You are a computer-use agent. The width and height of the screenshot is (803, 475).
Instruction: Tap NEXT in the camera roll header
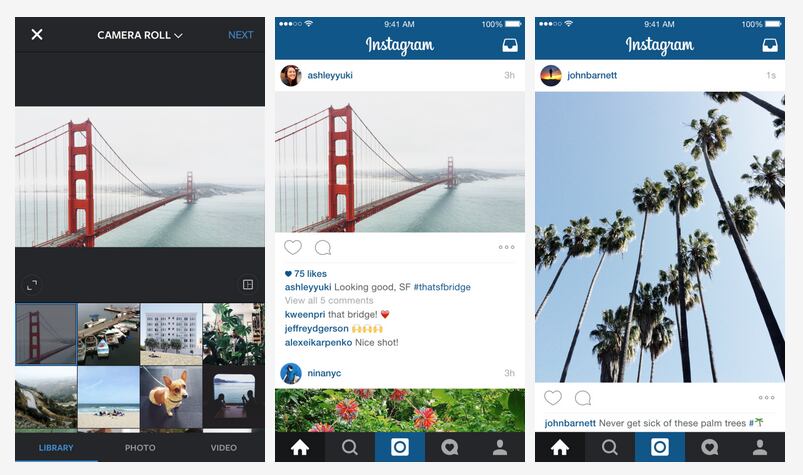(241, 35)
